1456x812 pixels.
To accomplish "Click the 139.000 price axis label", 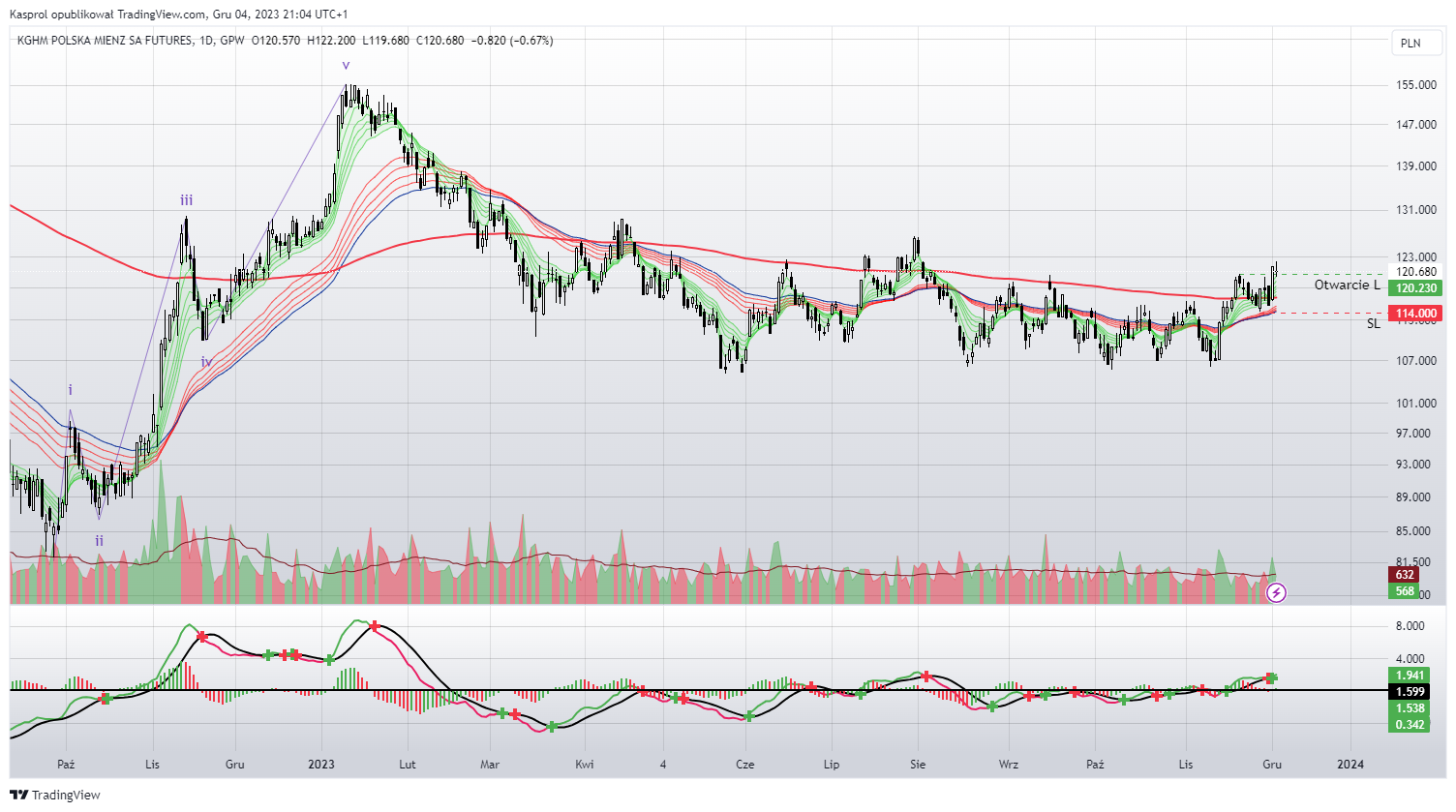I will [x=1417, y=166].
